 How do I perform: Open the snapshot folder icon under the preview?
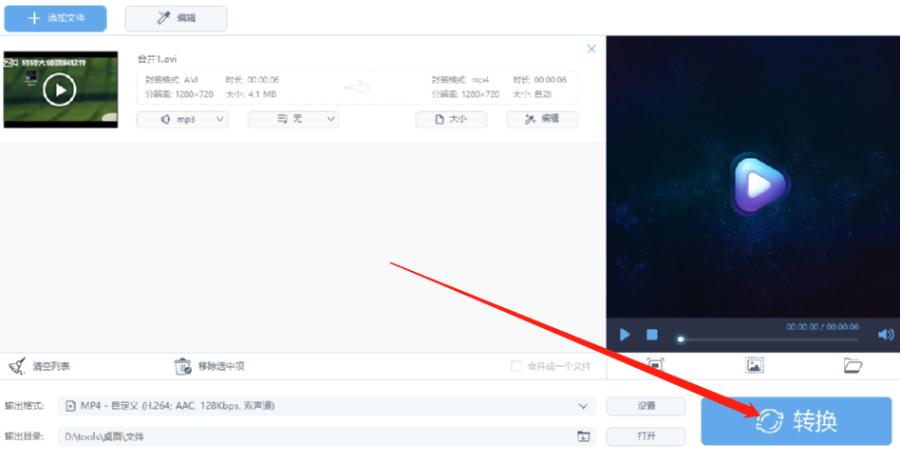tap(853, 365)
